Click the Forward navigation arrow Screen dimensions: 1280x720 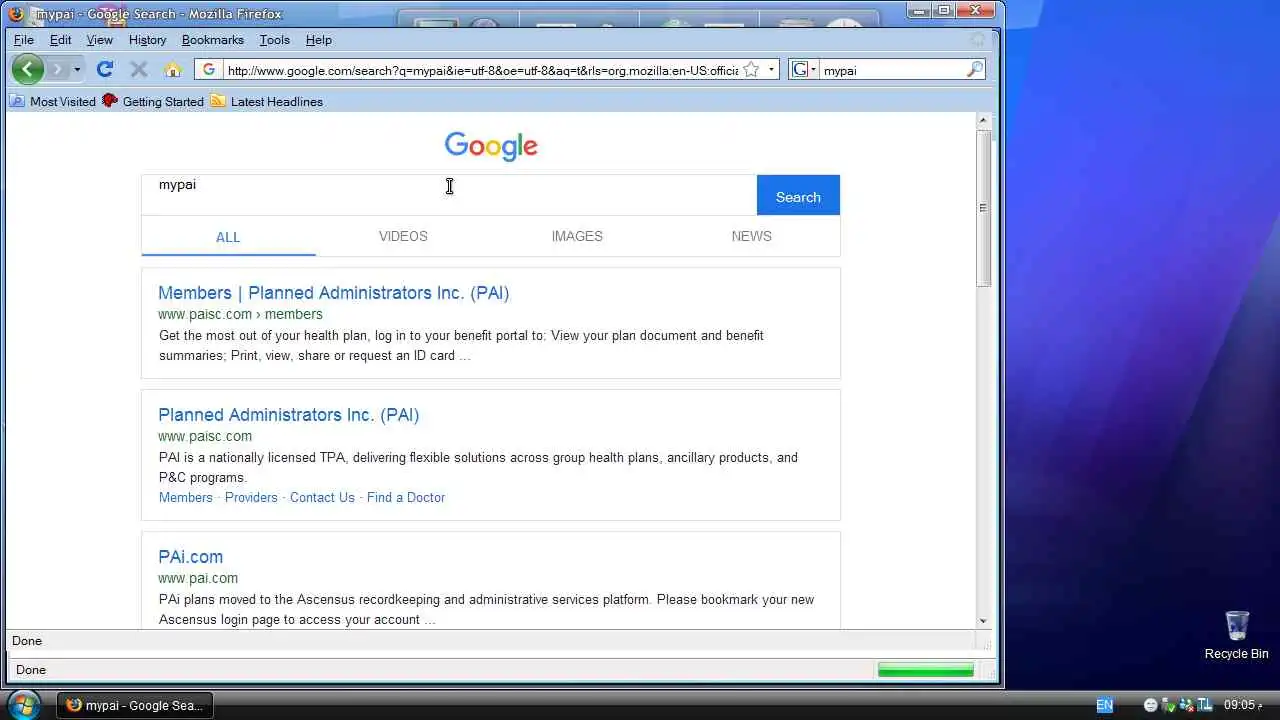(58, 69)
